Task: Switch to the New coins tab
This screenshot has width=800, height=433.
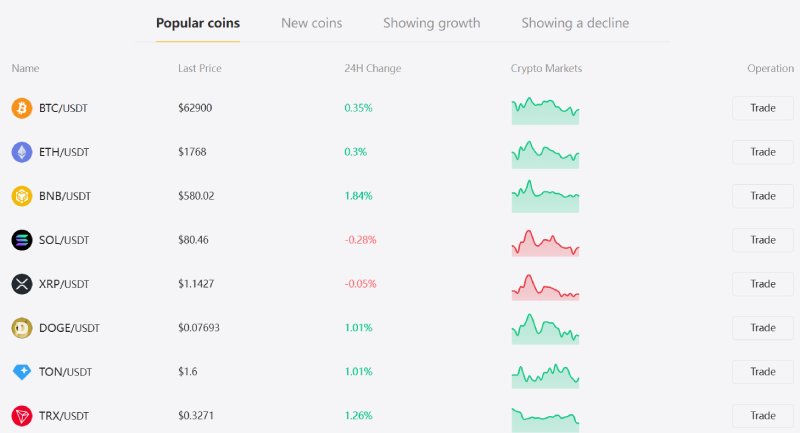Action: click(312, 23)
